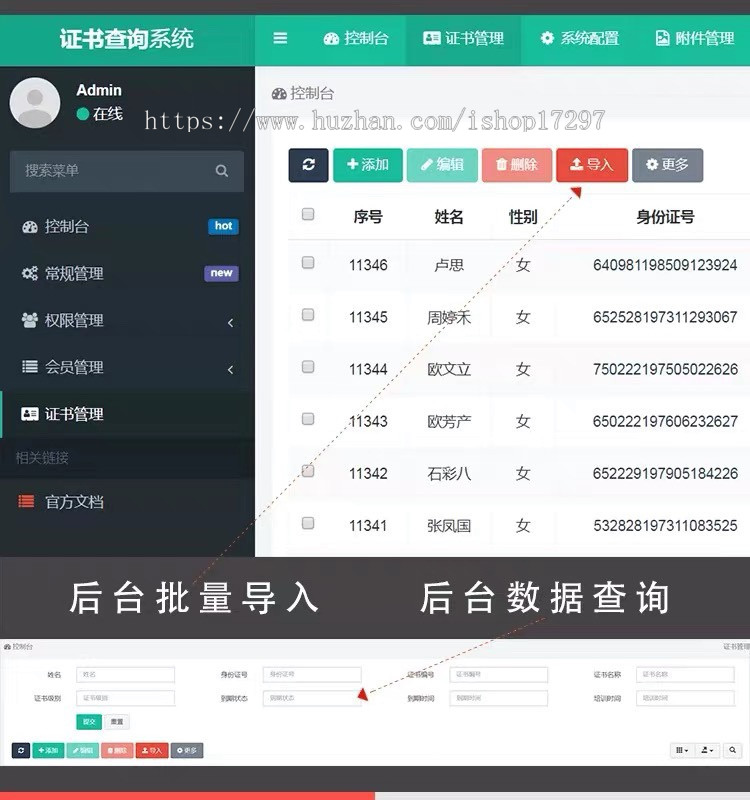Click the 编辑 button in the main toolbar

(442, 165)
